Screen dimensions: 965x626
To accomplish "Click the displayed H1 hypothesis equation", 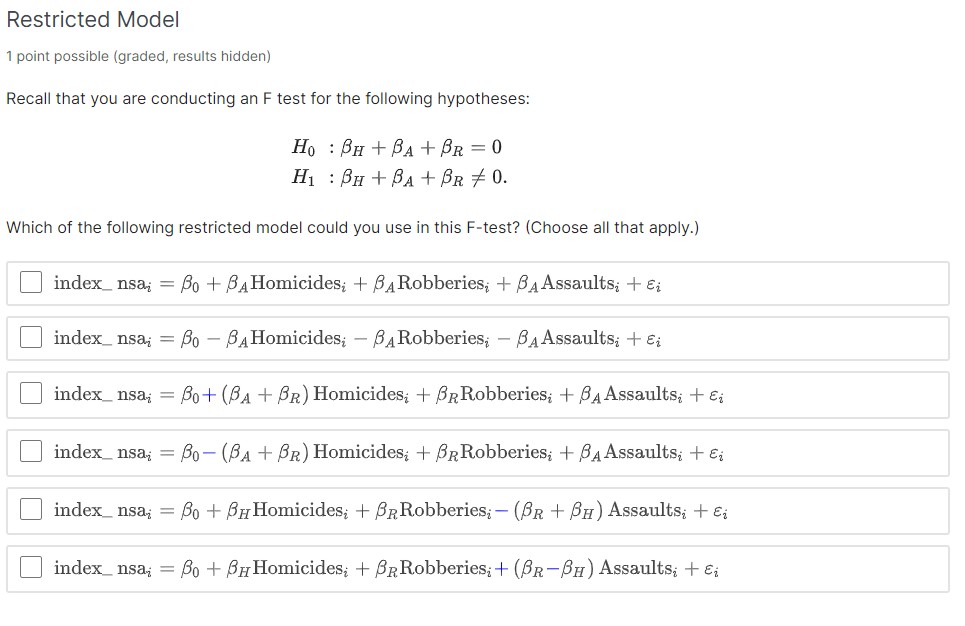I will (x=397, y=177).
